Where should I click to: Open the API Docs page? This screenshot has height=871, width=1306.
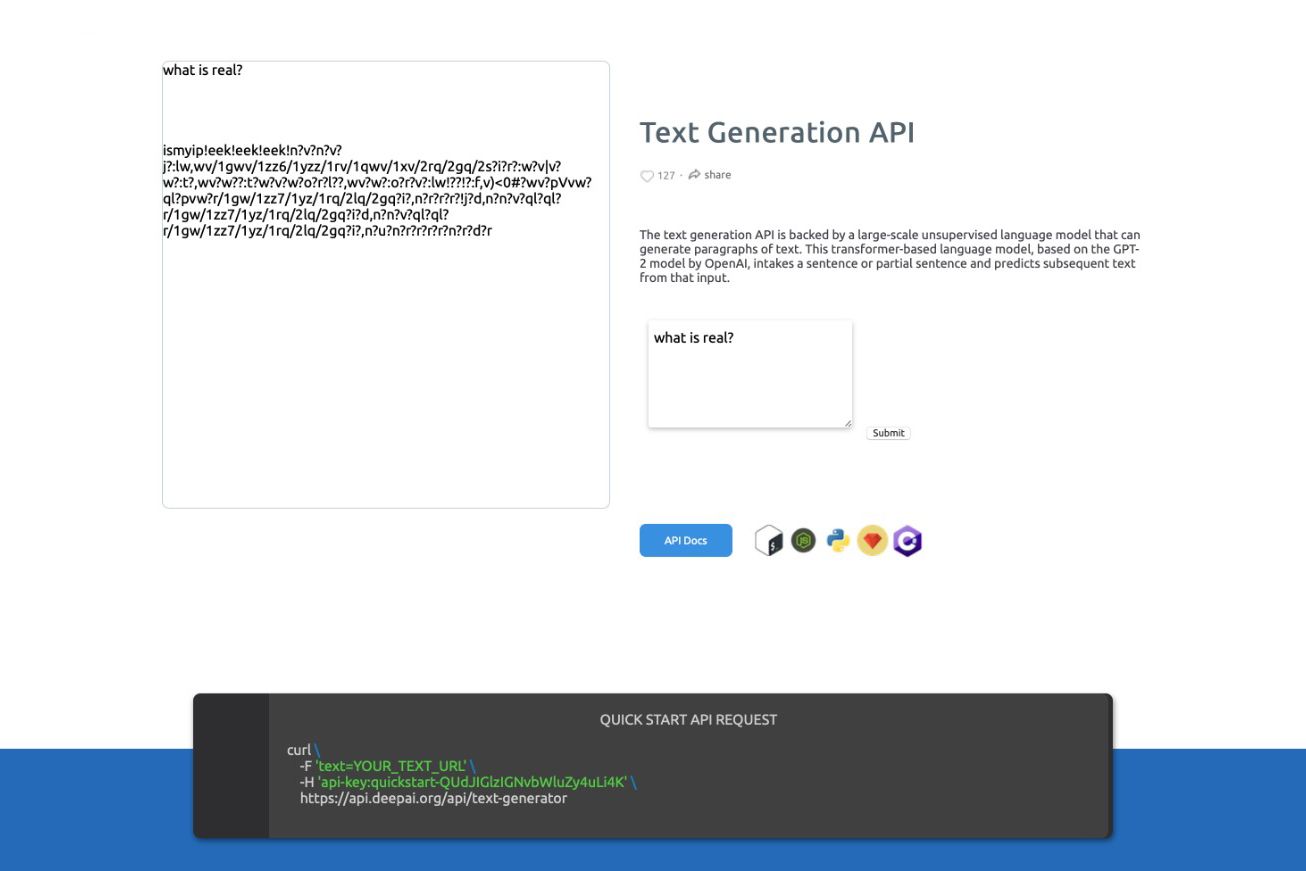[686, 540]
